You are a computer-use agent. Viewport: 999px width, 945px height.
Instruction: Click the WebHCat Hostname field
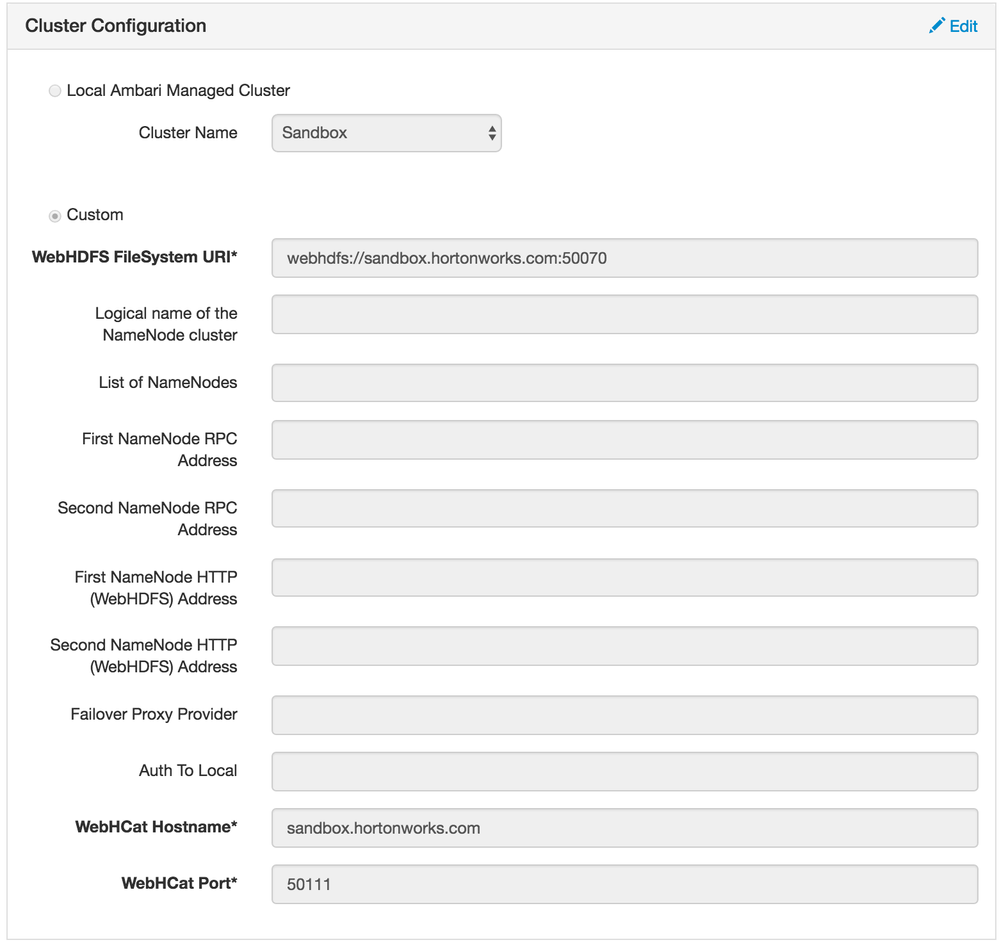click(x=624, y=828)
